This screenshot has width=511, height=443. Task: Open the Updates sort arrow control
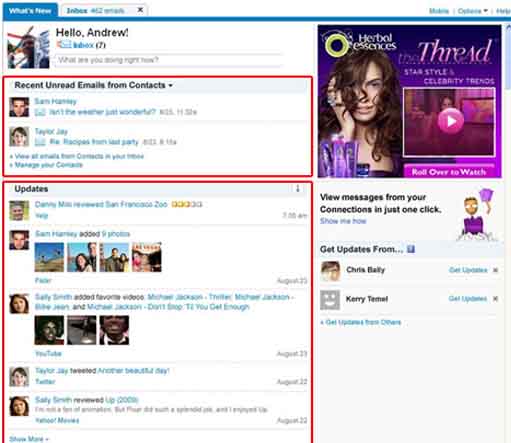[298, 189]
